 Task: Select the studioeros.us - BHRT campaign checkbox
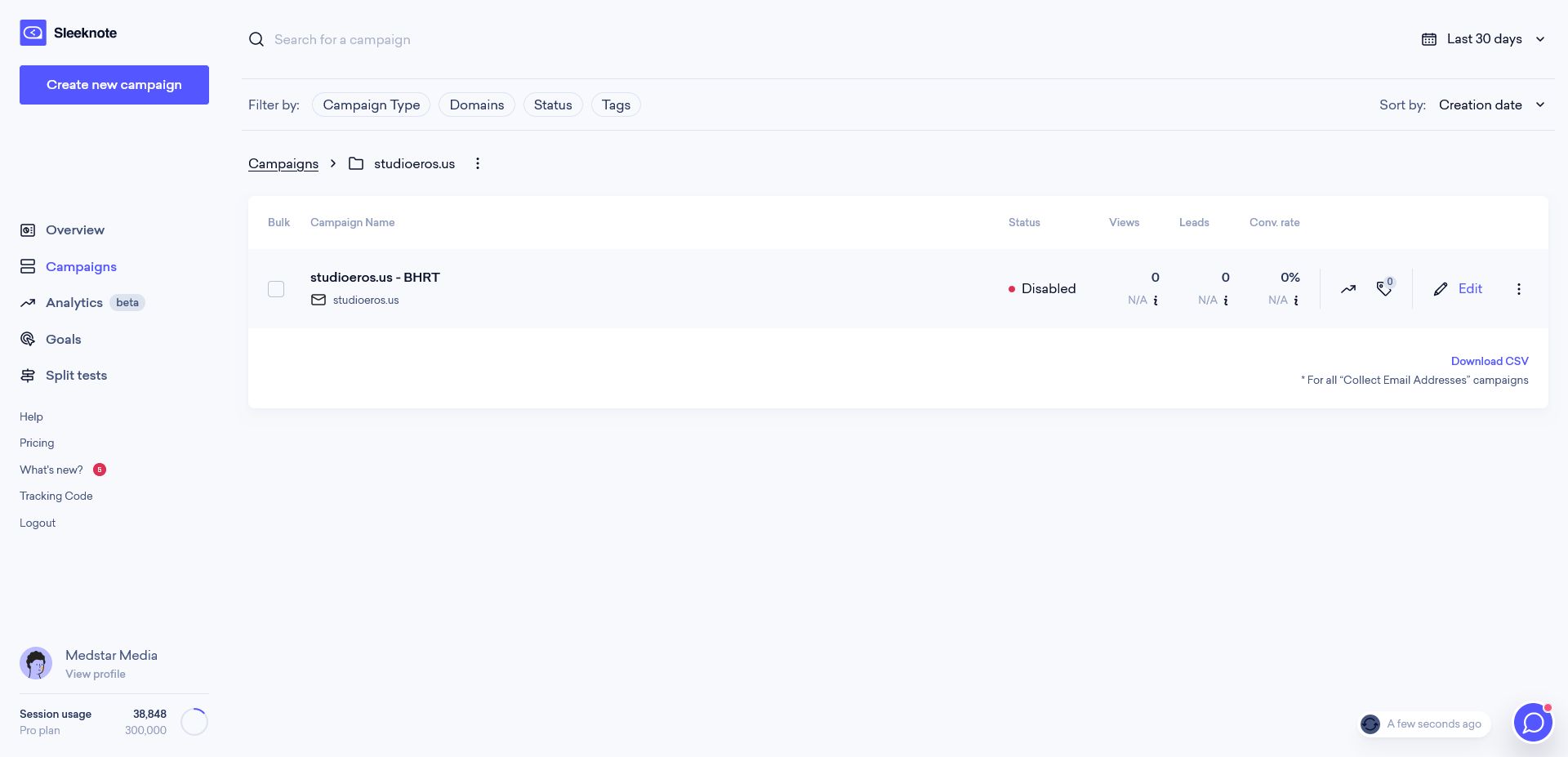pyautogui.click(x=276, y=289)
